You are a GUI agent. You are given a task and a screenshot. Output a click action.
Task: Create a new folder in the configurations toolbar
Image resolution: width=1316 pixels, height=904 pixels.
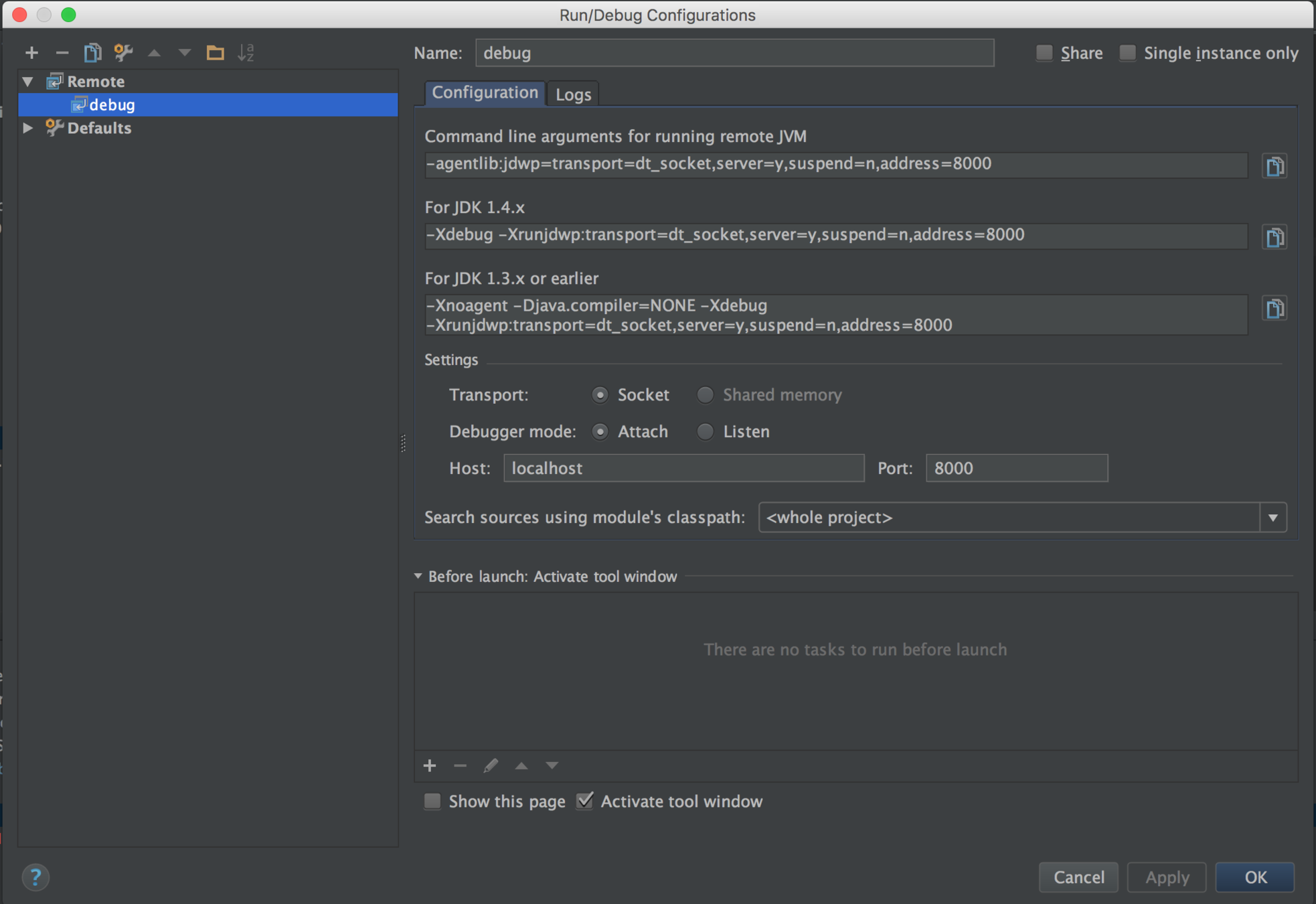coord(215,52)
